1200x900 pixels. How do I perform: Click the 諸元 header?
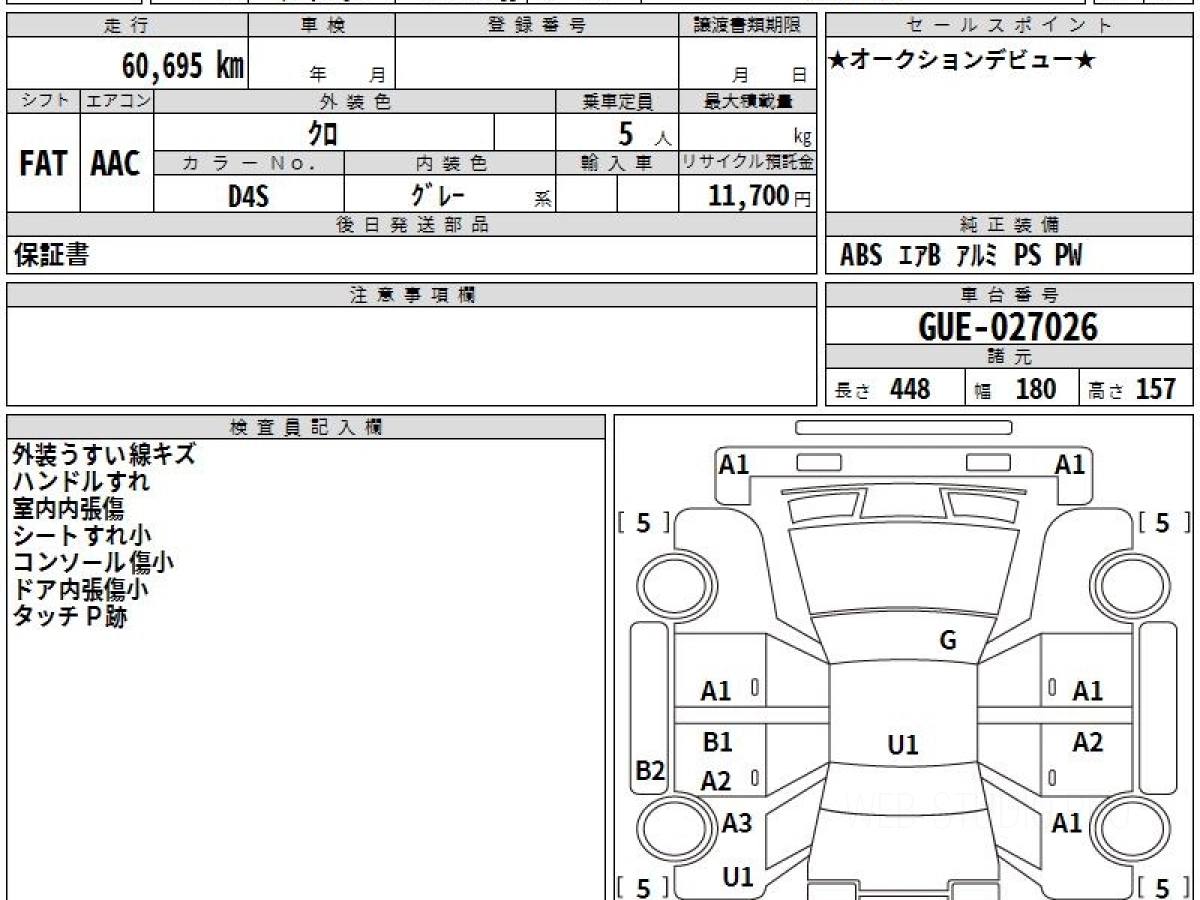1010,357
